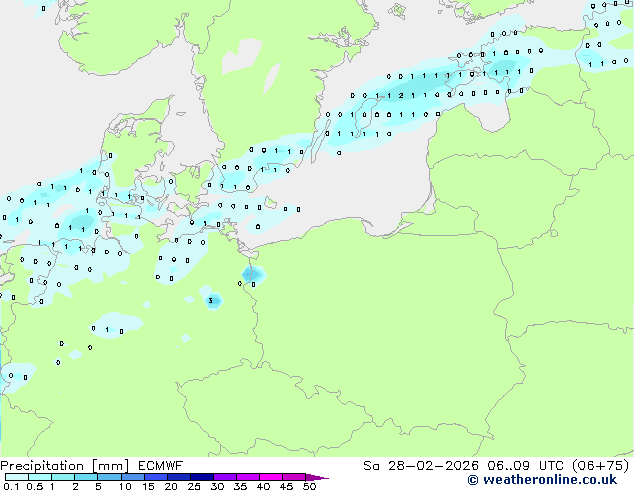Click the precipitation value "2" over the Baltic
Screen dimensions: 634x490
click(401, 96)
